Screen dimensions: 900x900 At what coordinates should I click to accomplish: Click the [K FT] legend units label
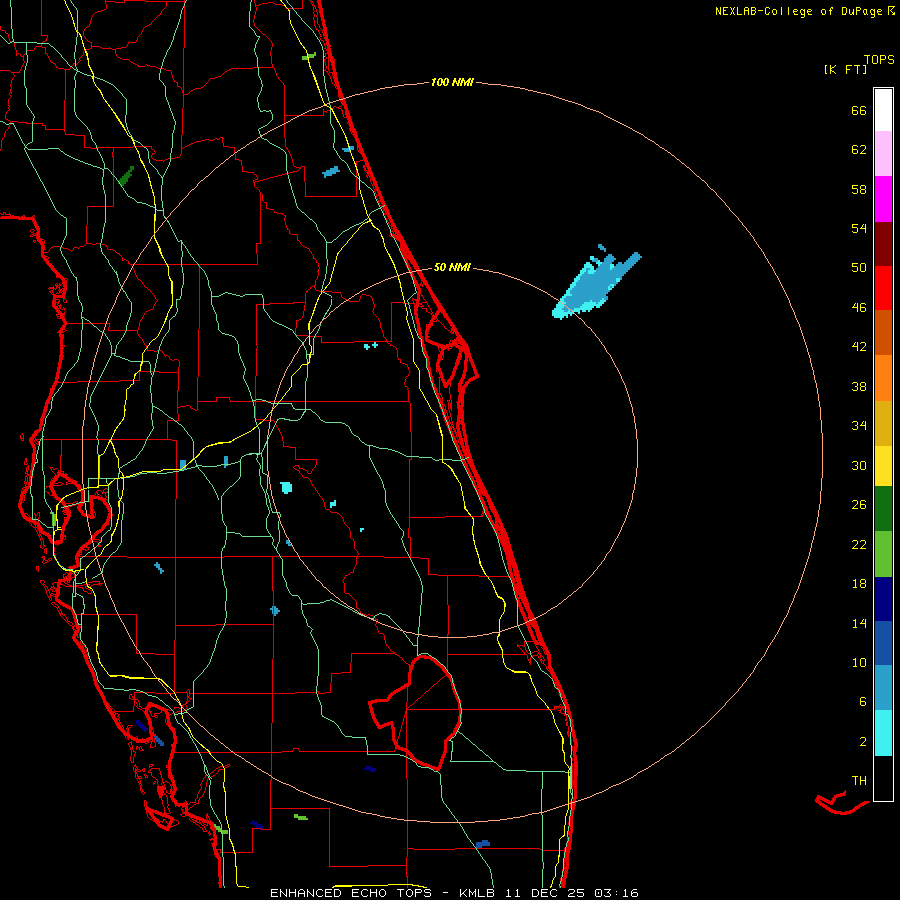[845, 69]
